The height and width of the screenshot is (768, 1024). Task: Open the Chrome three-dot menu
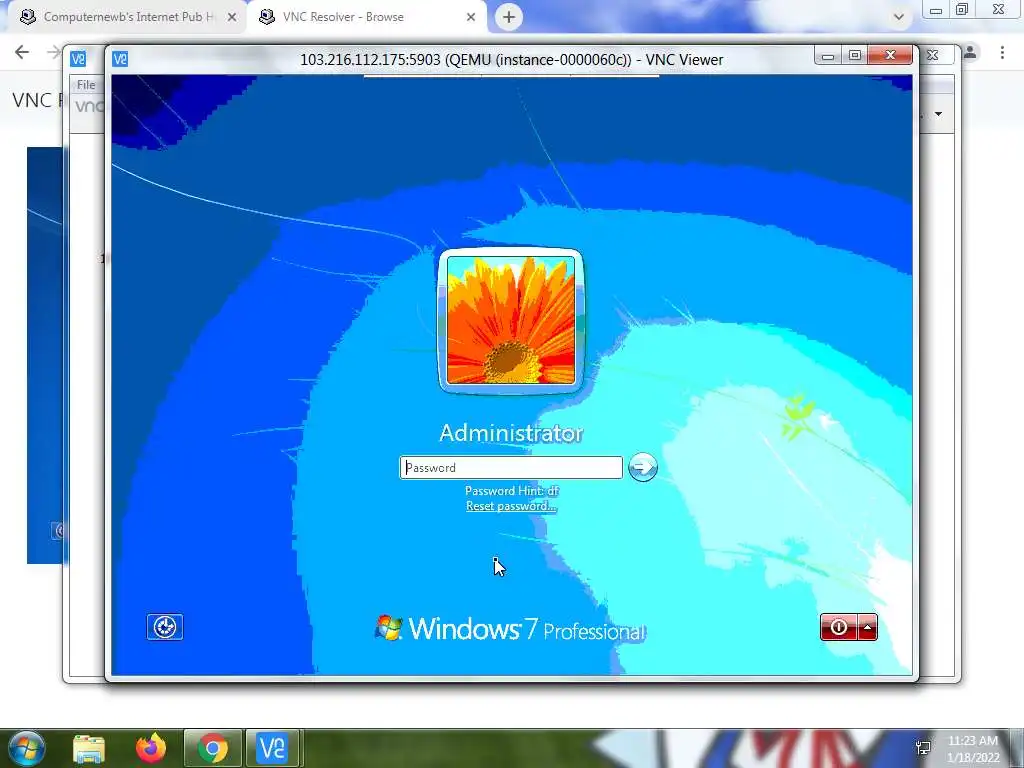(1002, 52)
